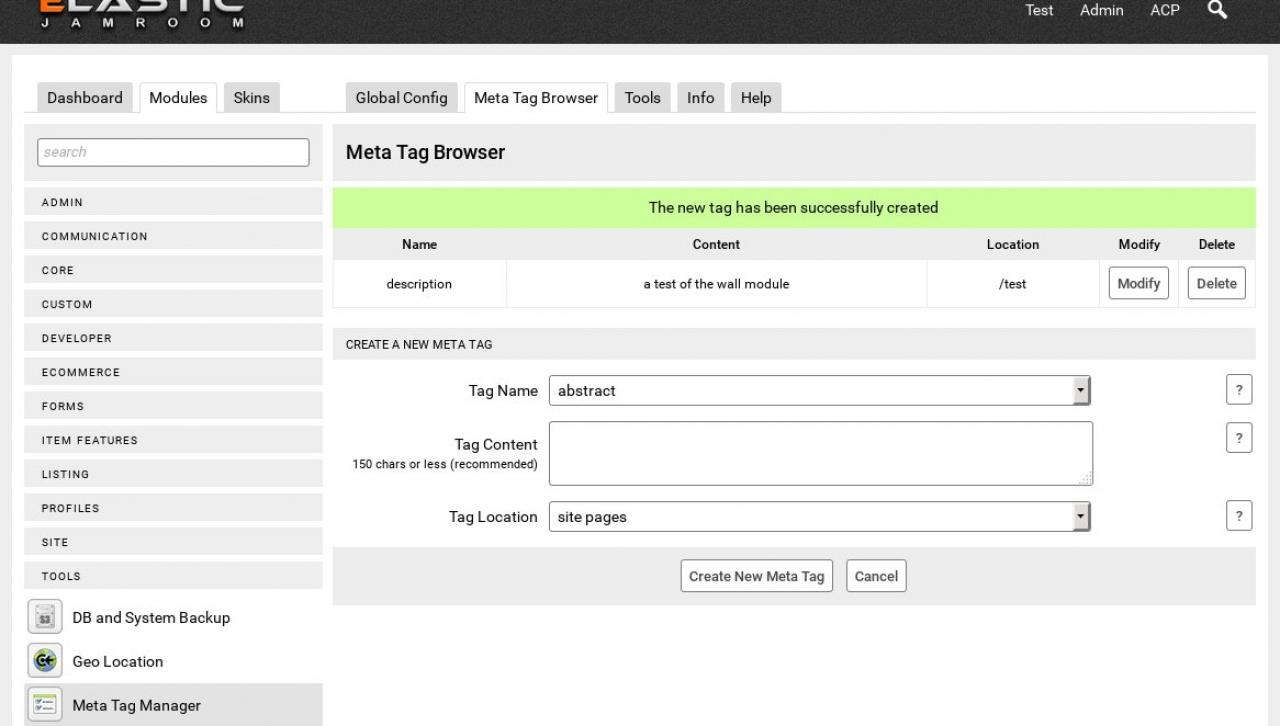Viewport: 1280px width, 726px height.
Task: Open the Tag Location dropdown
Action: click(x=818, y=517)
